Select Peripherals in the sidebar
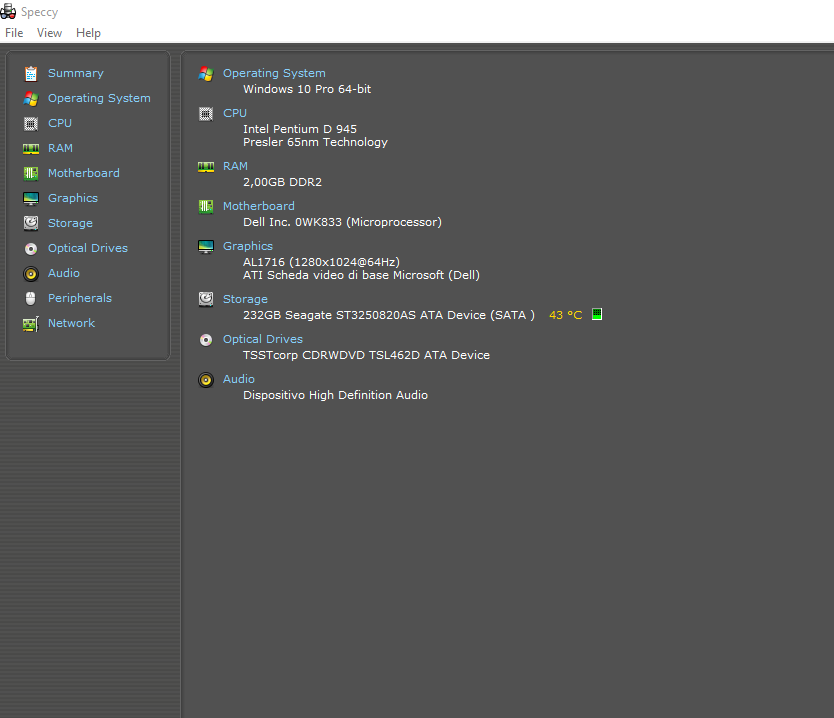 (x=80, y=298)
